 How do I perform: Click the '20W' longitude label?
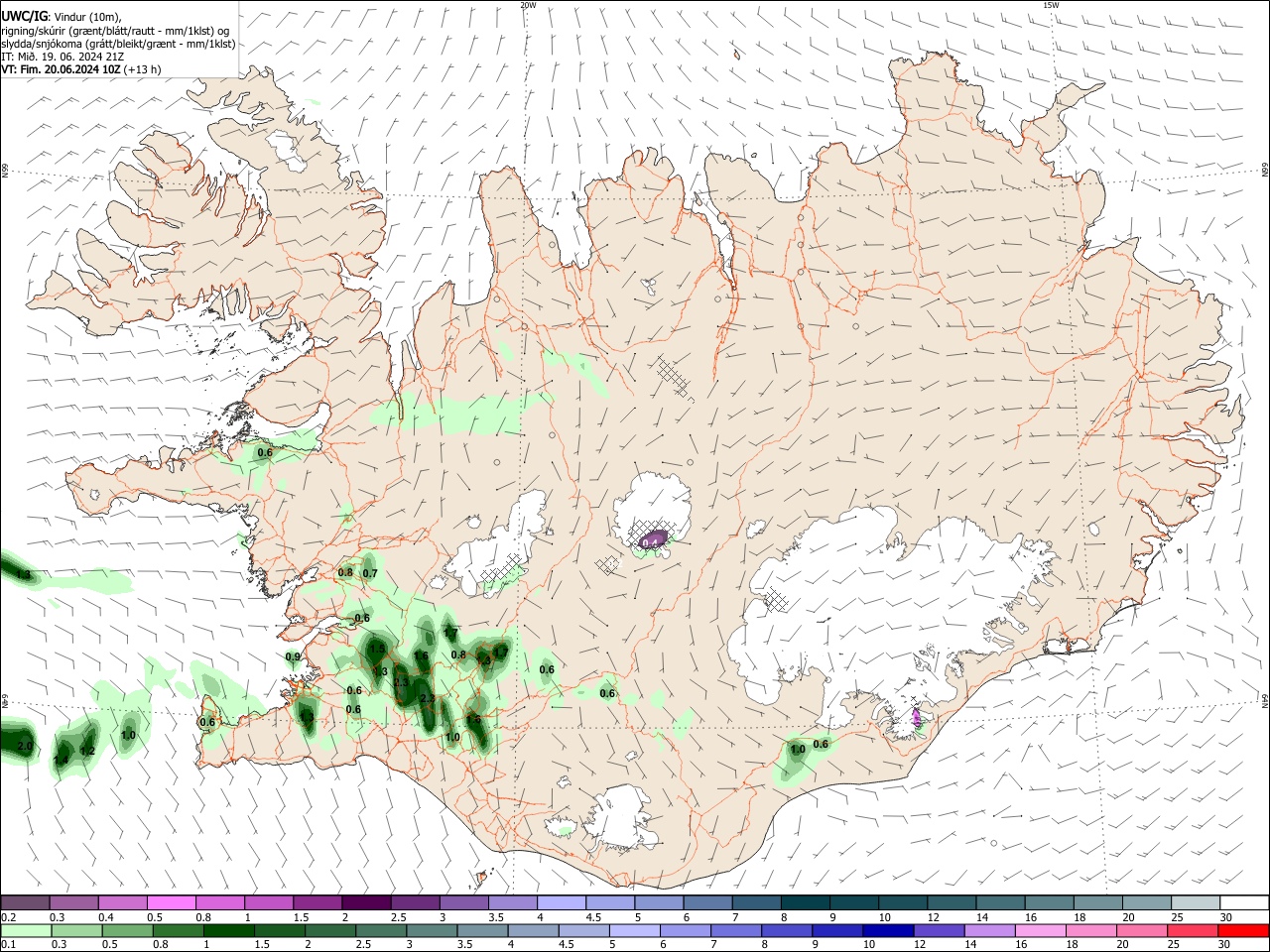[528, 5]
